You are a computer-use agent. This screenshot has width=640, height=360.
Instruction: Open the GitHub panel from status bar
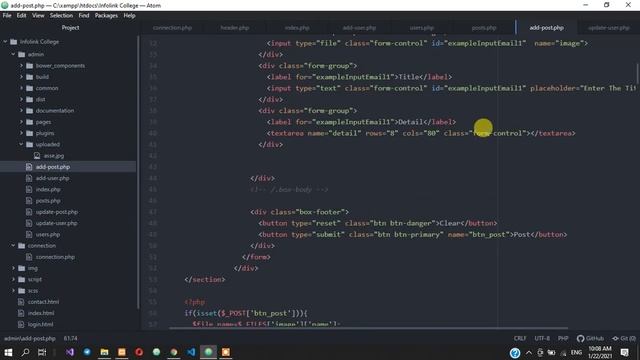(x=590, y=338)
